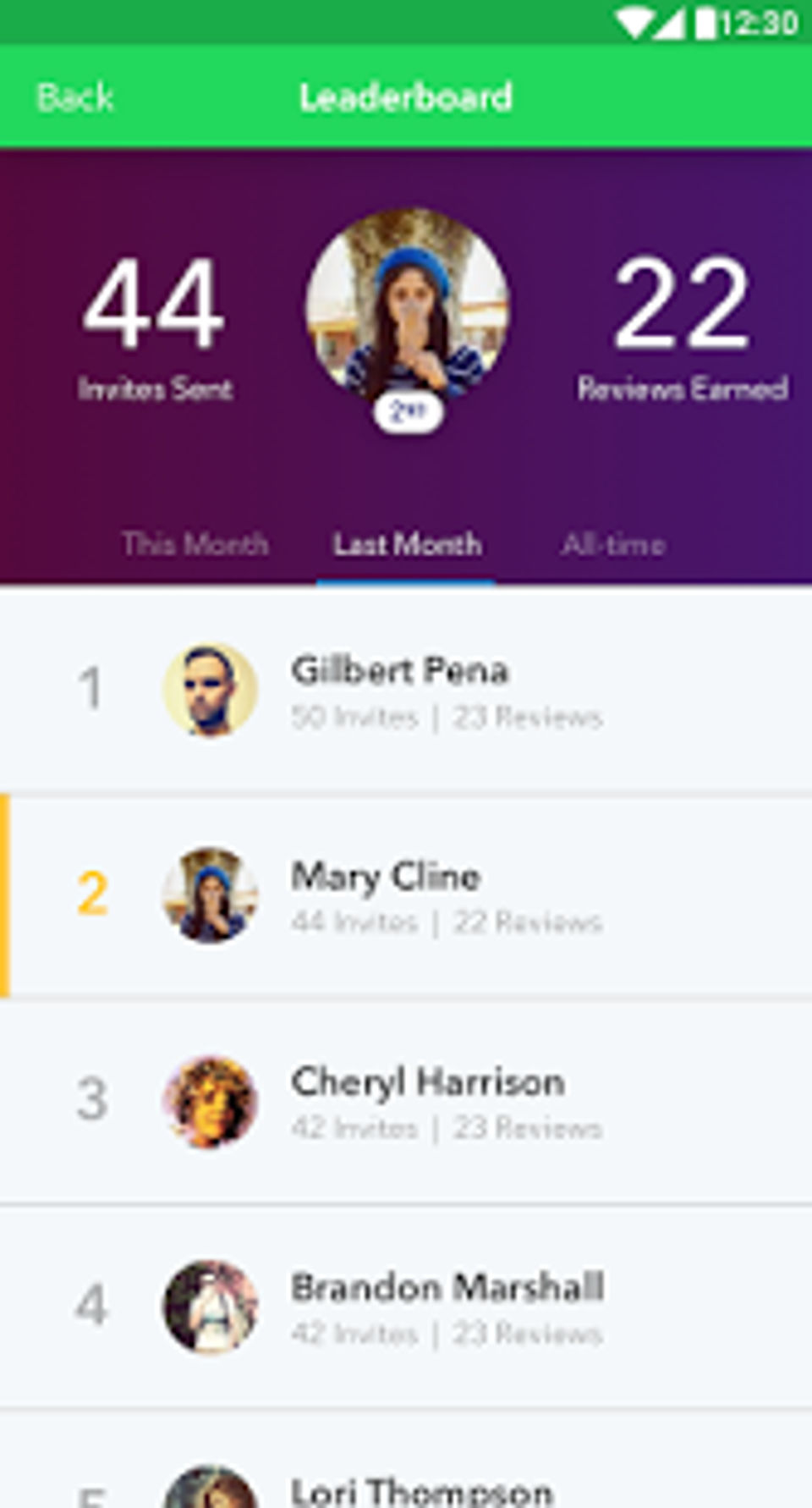The image size is (812, 1508).
Task: Open the All-time tab
Action: pyautogui.click(x=613, y=544)
